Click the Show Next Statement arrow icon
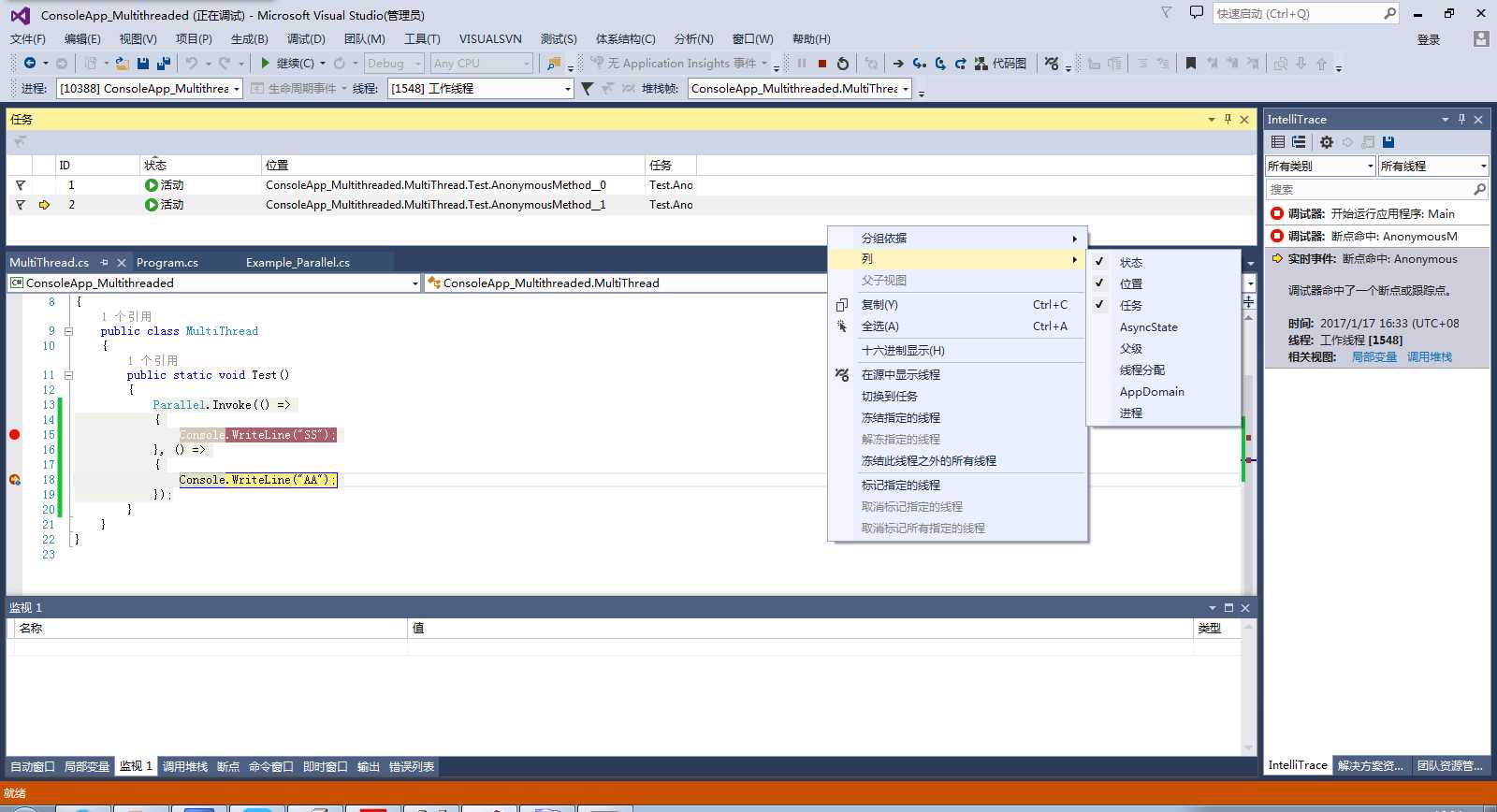Image resolution: width=1497 pixels, height=812 pixels. 898,64
